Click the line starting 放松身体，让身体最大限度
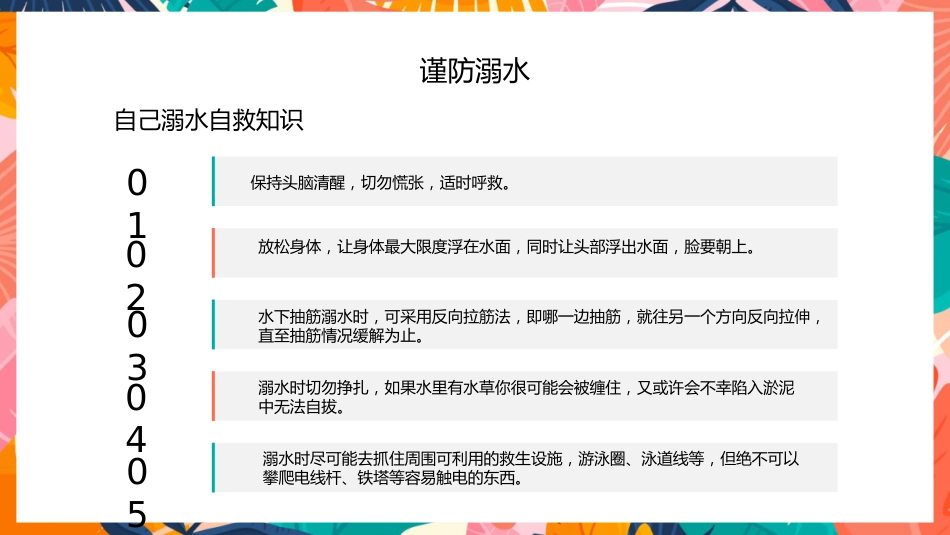The height and width of the screenshot is (535, 950). [x=508, y=247]
